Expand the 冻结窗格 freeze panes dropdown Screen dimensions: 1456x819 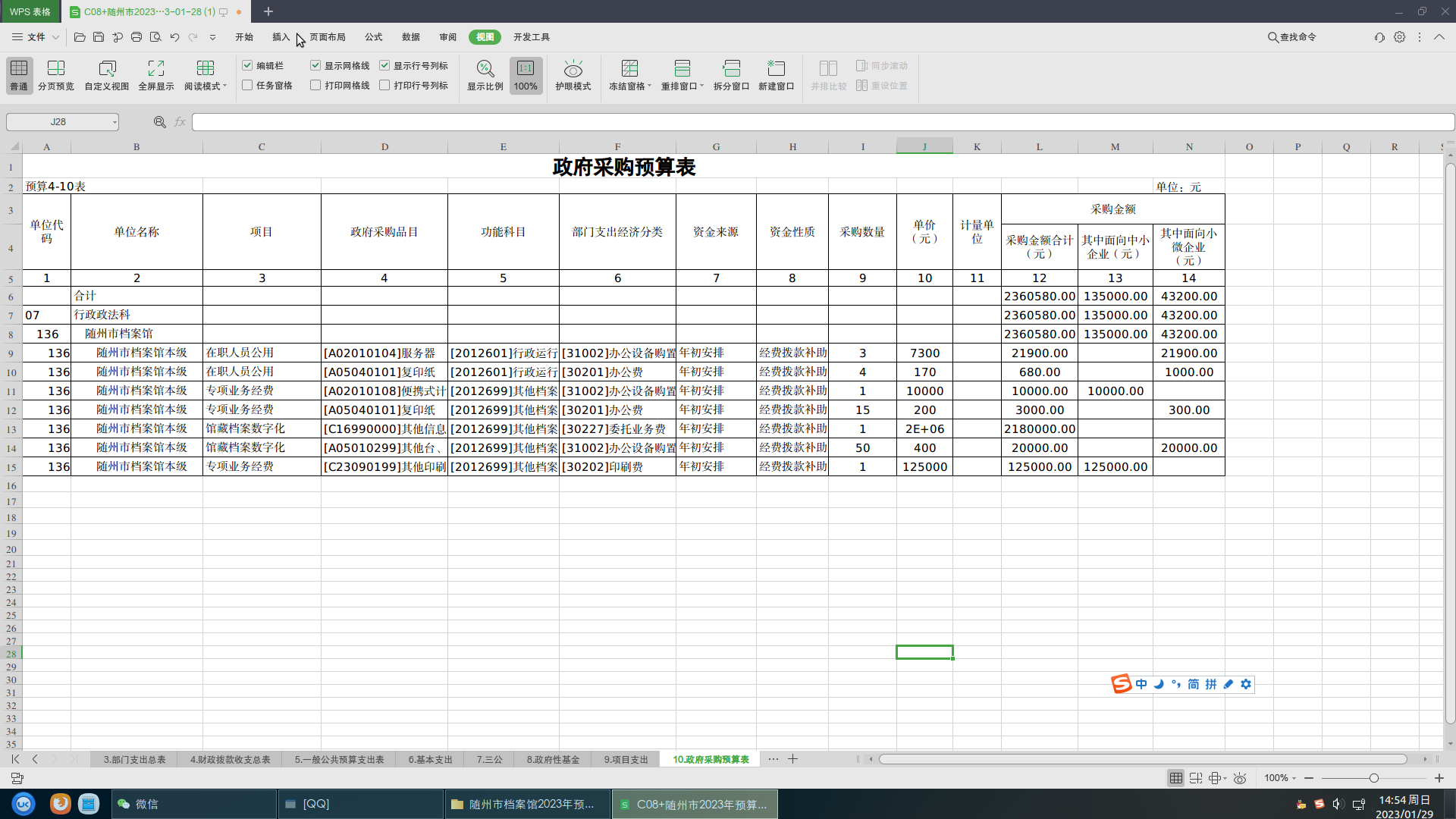650,86
